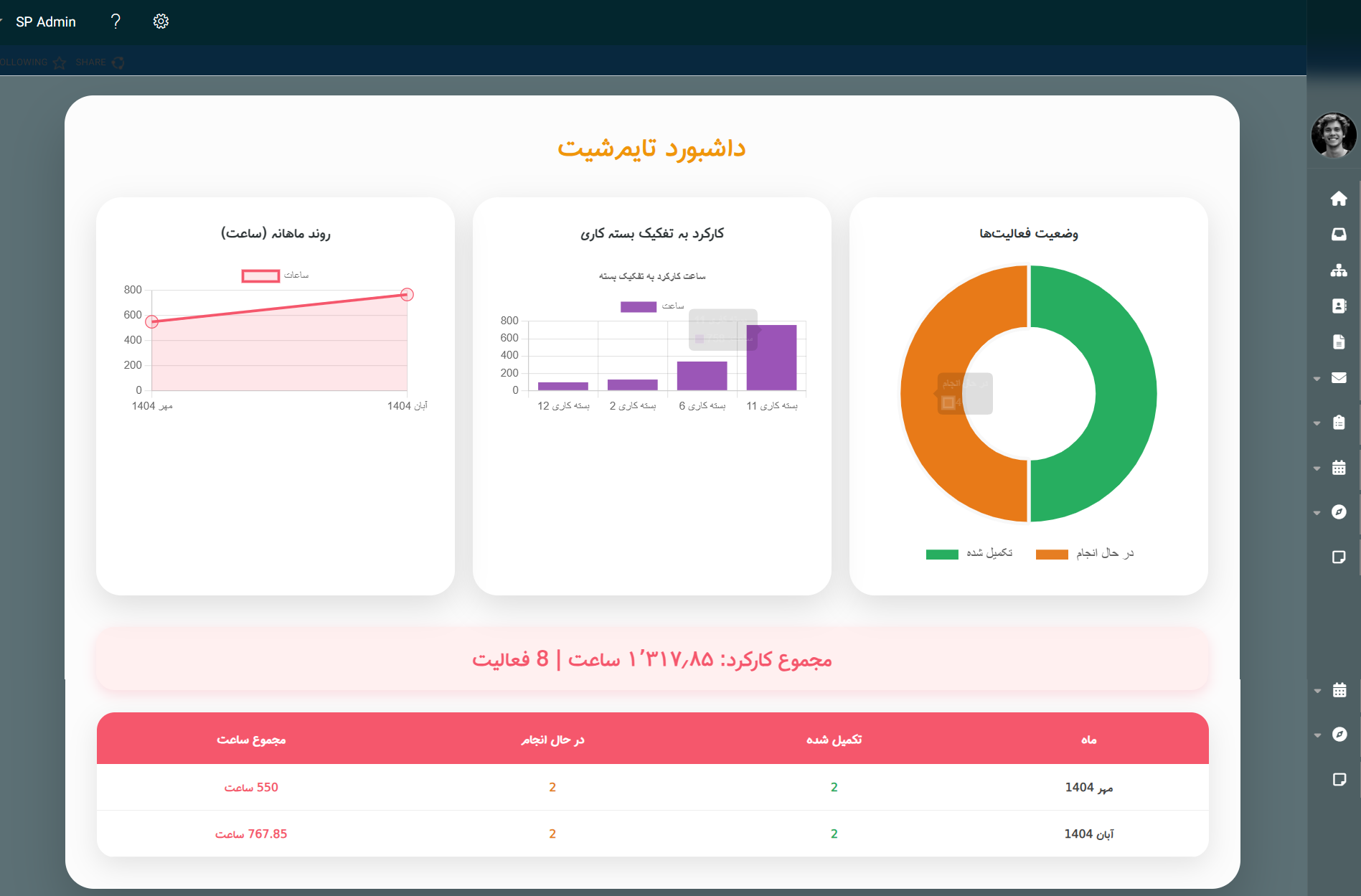Open the organization chart icon
This screenshot has width=1361, height=896.
(x=1339, y=270)
